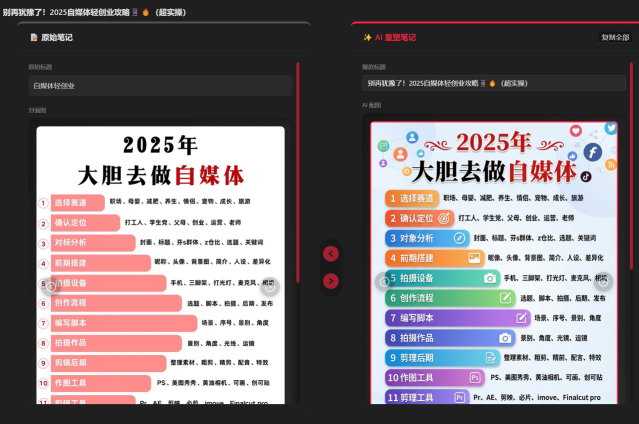Show previous image on original cover carousel
Viewport: 639px width, 424px height.
(x=51, y=287)
